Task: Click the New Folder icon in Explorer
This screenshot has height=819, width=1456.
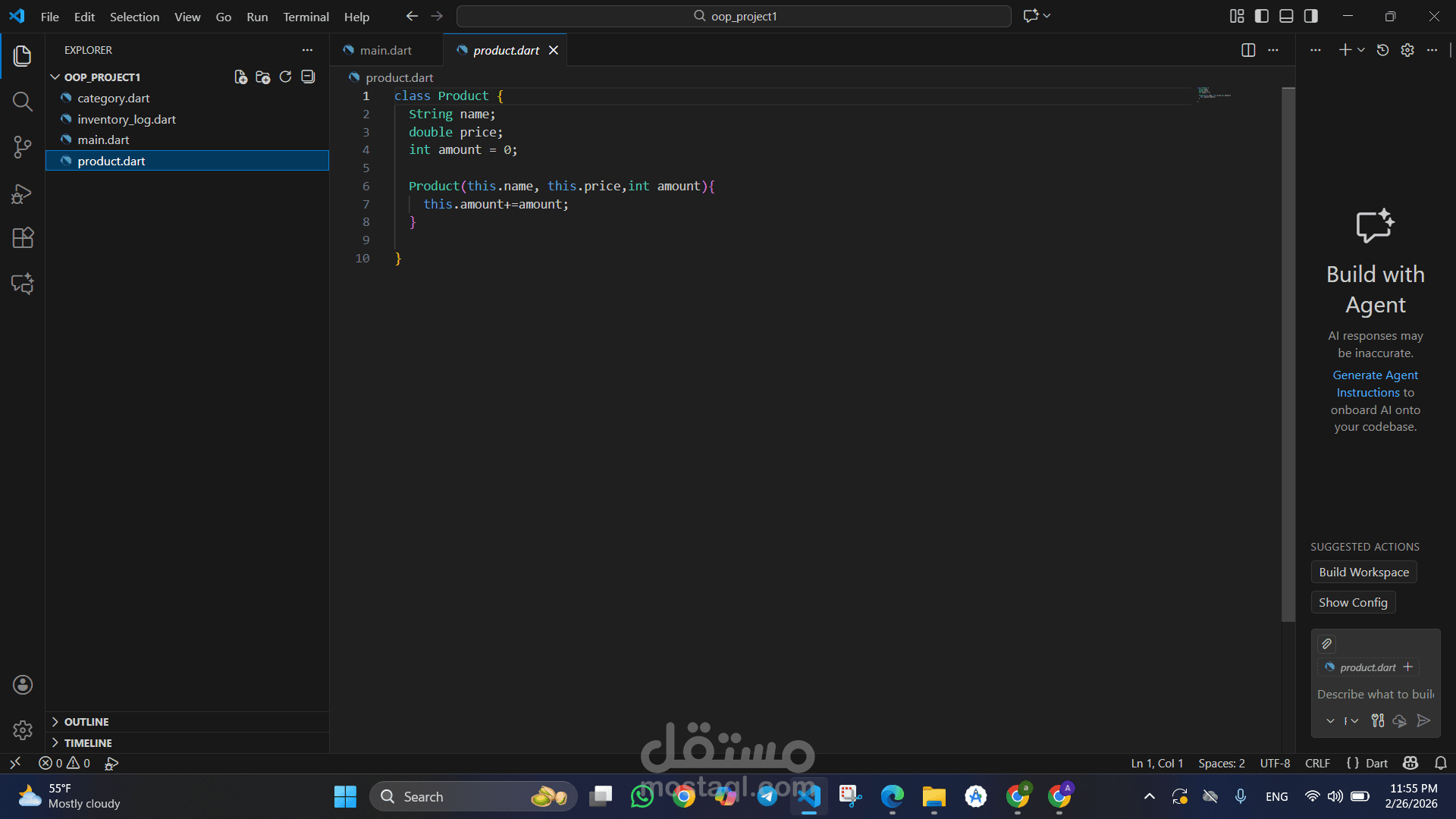Action: (x=263, y=77)
